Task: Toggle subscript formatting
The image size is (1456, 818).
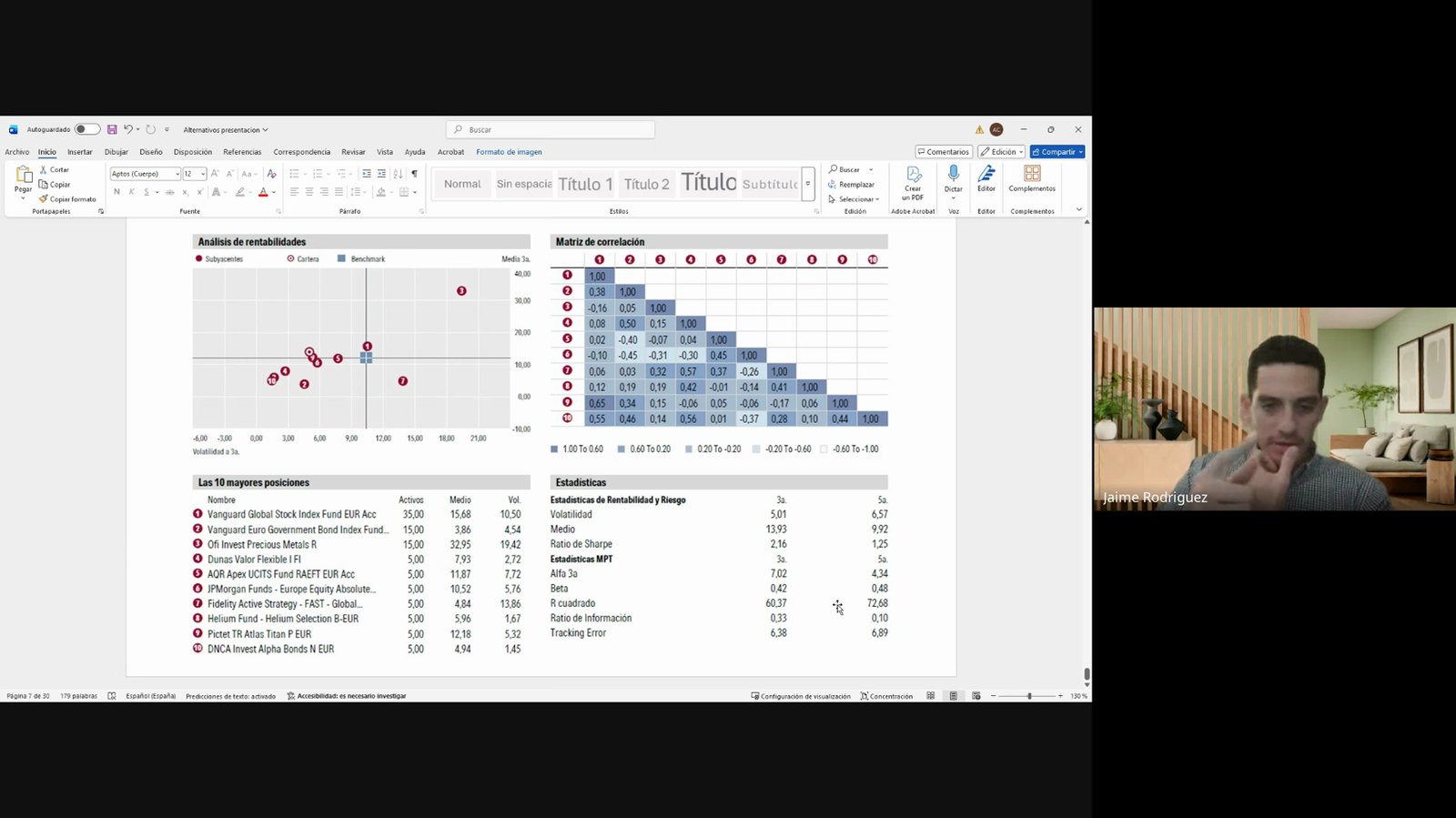Action: [x=185, y=192]
